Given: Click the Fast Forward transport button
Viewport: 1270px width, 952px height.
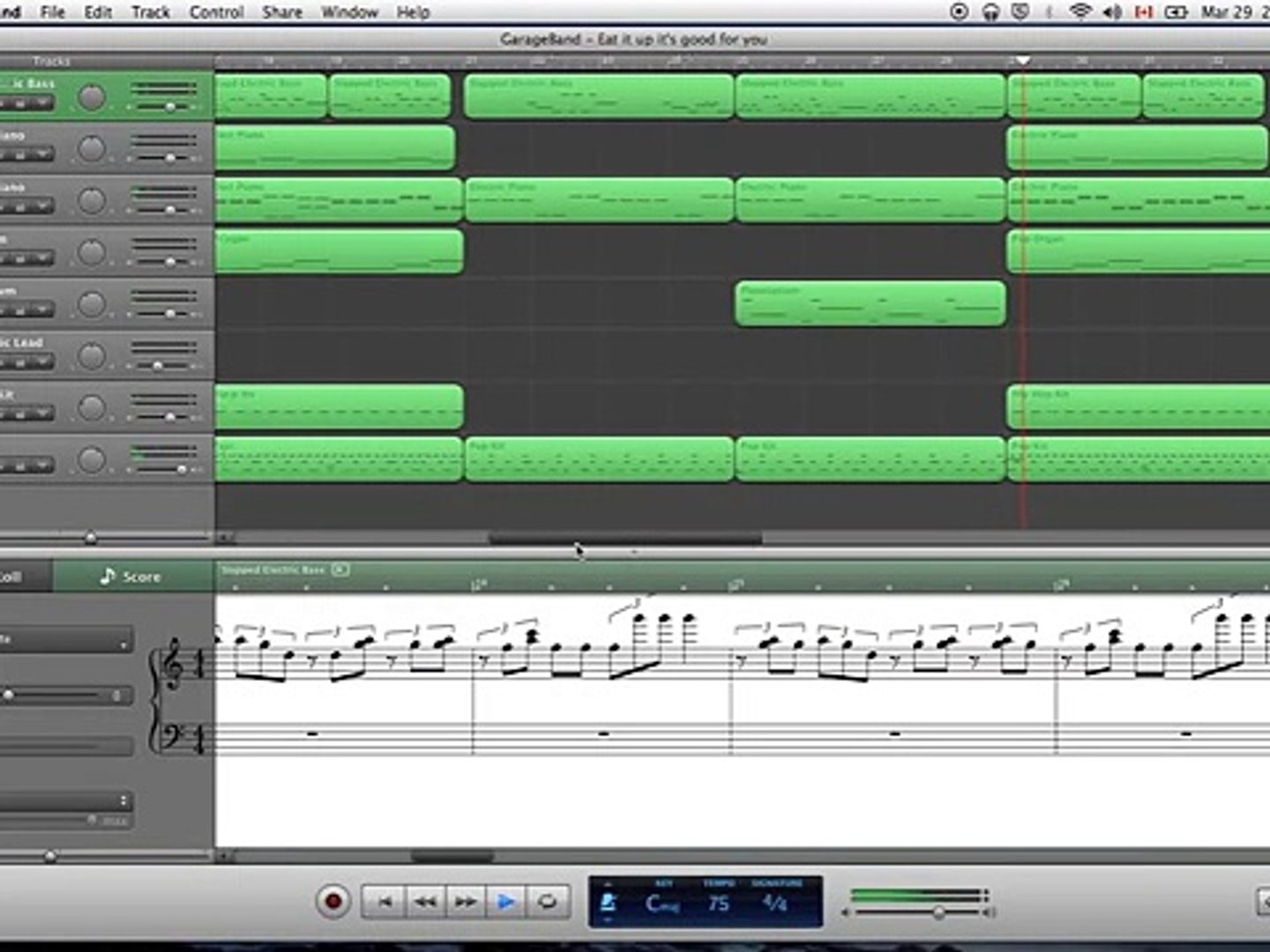Looking at the screenshot, I should tap(466, 902).
